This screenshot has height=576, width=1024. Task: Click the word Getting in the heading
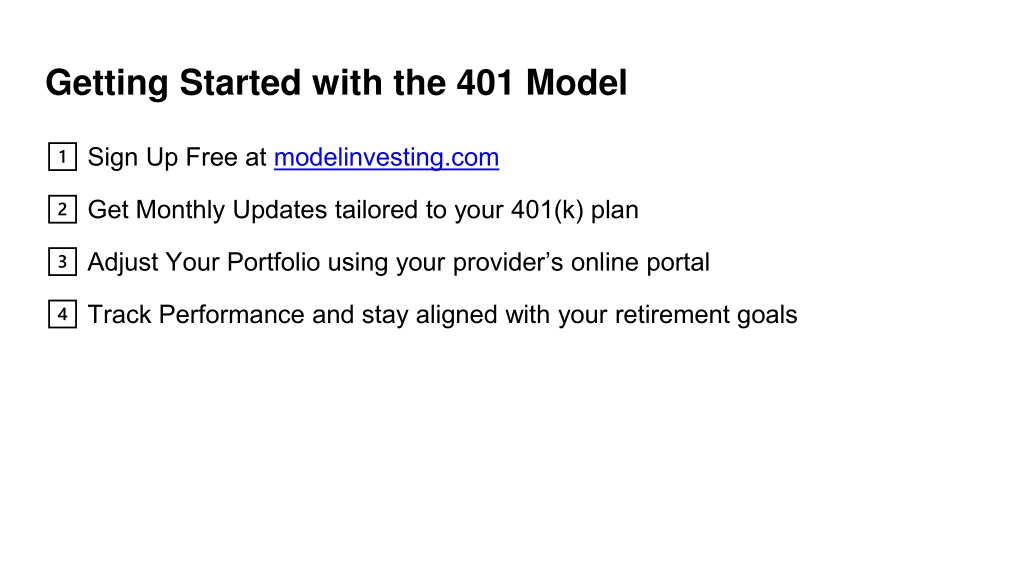point(107,84)
